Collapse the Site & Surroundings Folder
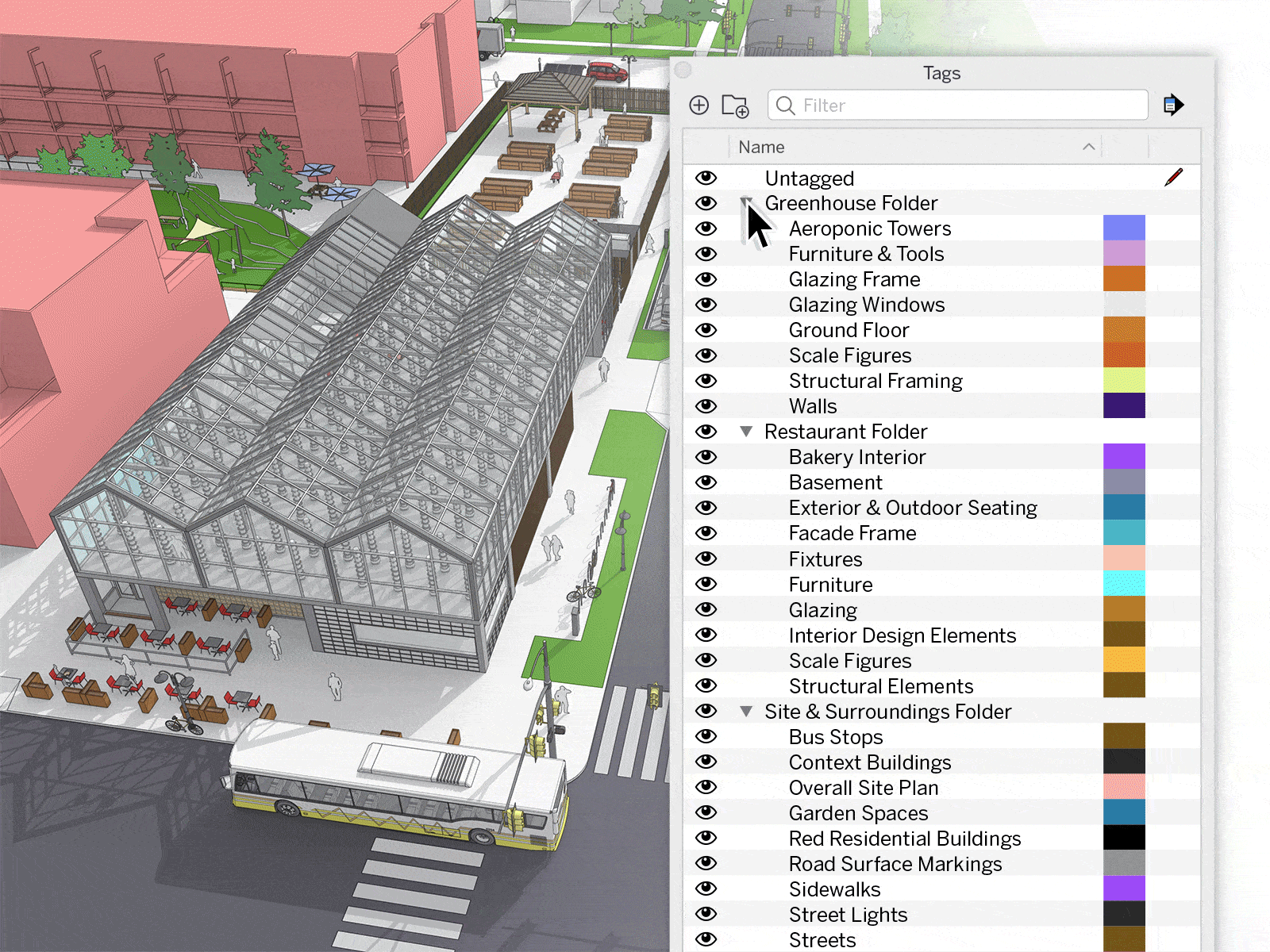This screenshot has width=1270, height=952. point(746,711)
